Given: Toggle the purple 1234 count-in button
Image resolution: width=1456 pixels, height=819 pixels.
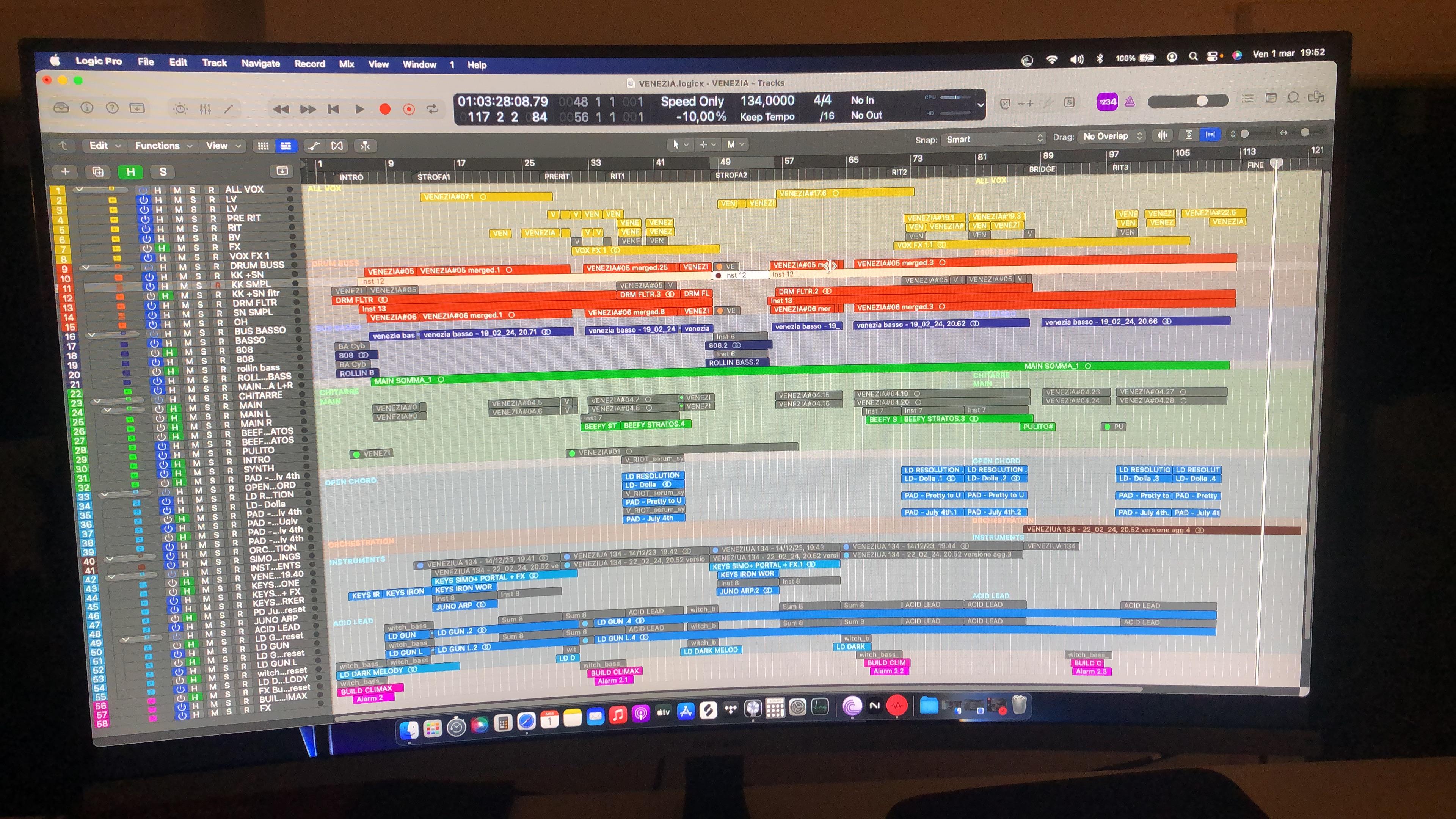Looking at the screenshot, I should point(1107,102).
